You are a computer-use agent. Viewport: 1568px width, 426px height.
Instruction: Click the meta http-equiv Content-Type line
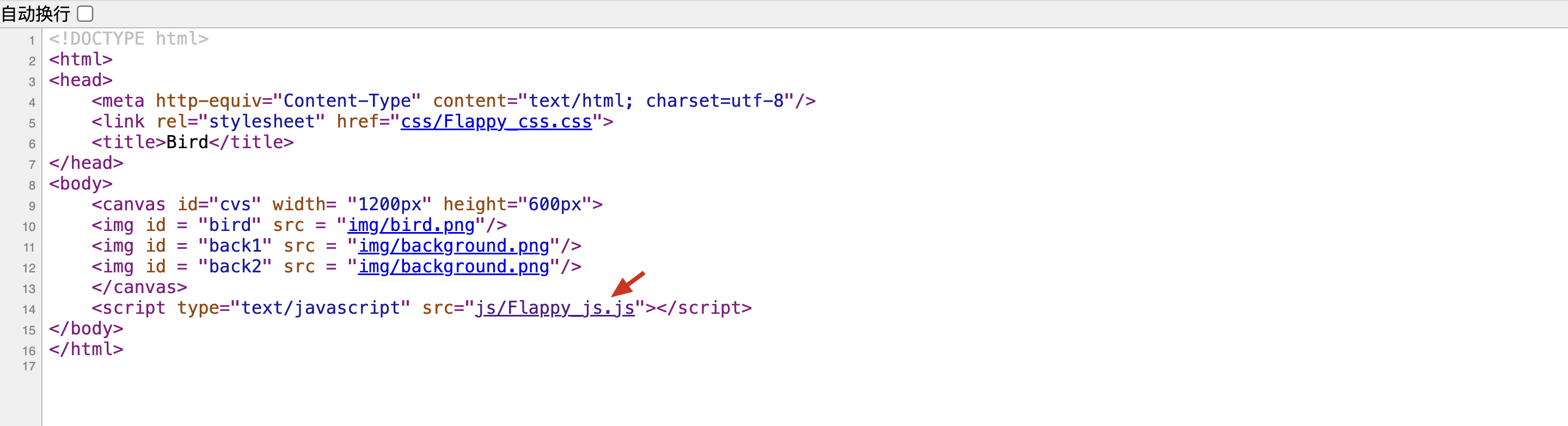(454, 101)
